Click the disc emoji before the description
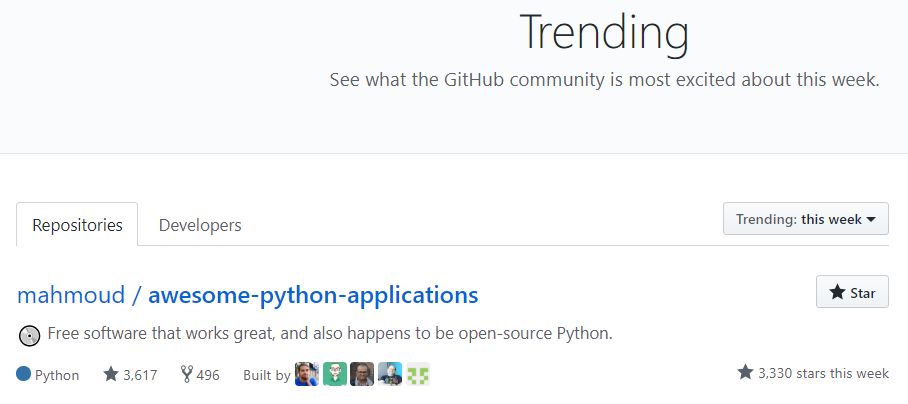 click(x=29, y=336)
